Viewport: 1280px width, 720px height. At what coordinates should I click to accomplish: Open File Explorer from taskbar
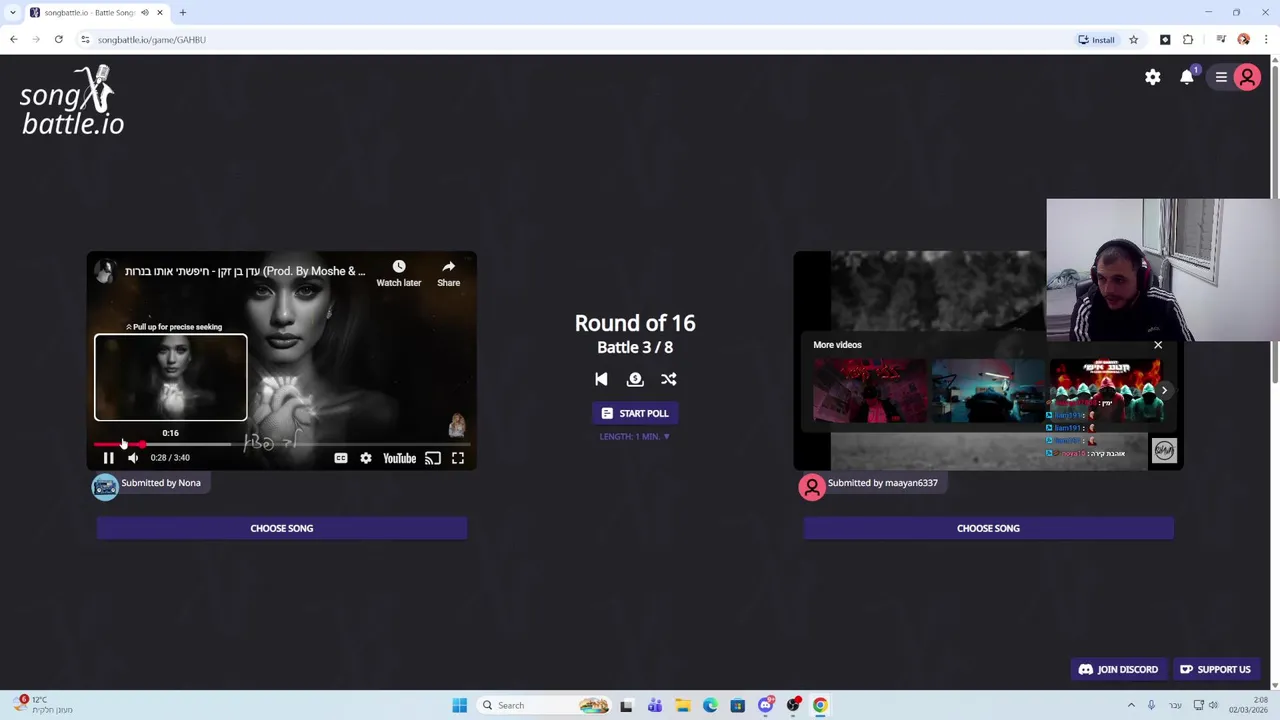682,706
